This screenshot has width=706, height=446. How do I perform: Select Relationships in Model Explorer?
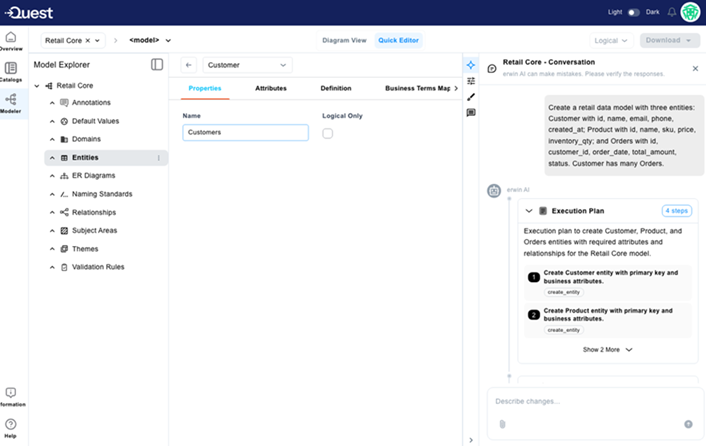point(94,212)
